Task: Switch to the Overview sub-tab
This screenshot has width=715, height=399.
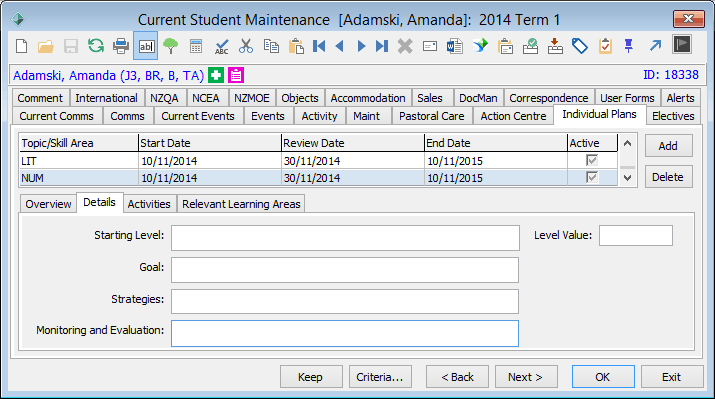Action: coord(48,204)
